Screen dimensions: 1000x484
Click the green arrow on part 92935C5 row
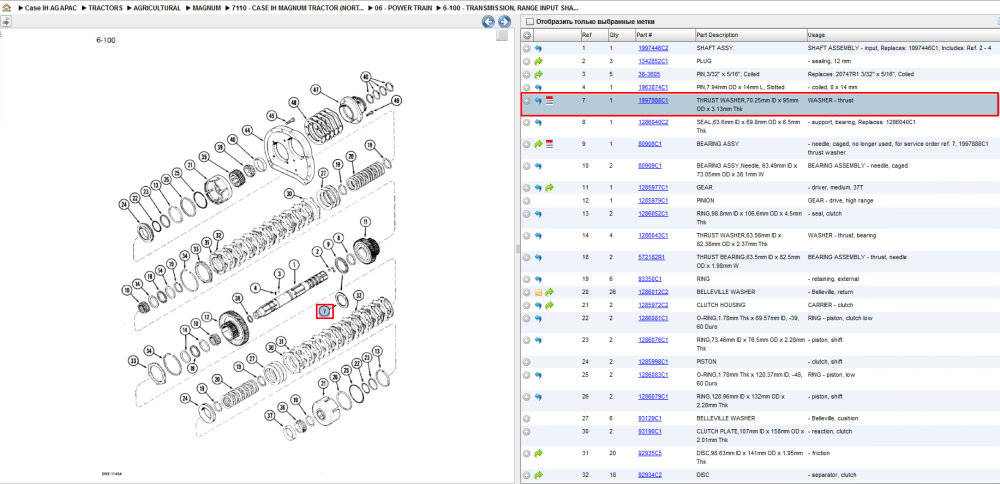coord(538,453)
